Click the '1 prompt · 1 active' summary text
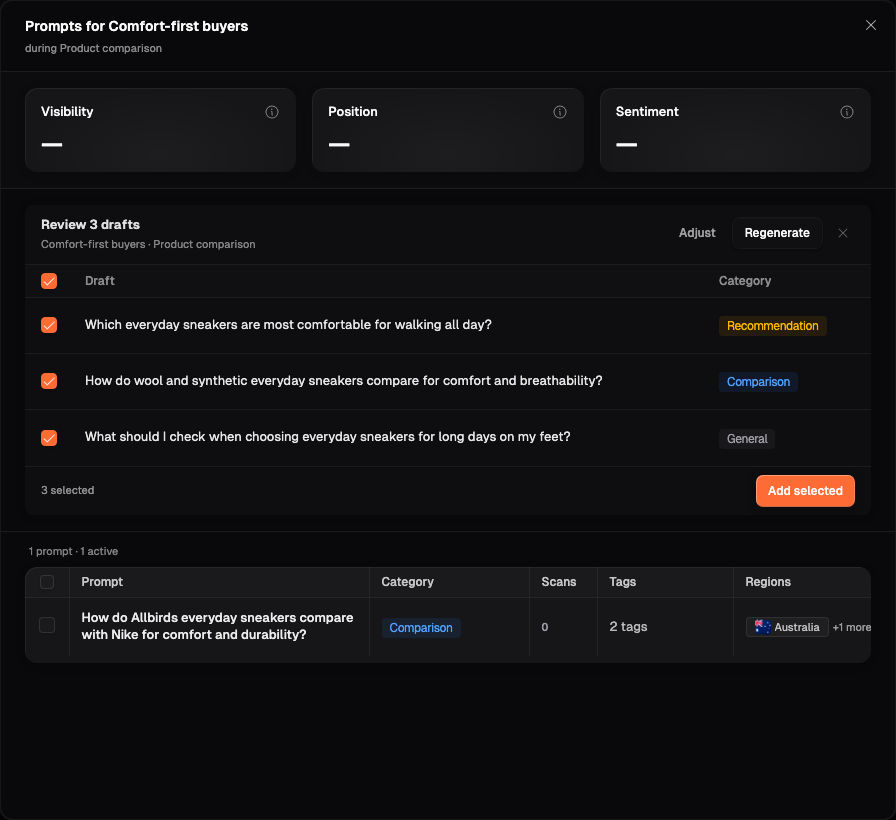 [x=73, y=551]
